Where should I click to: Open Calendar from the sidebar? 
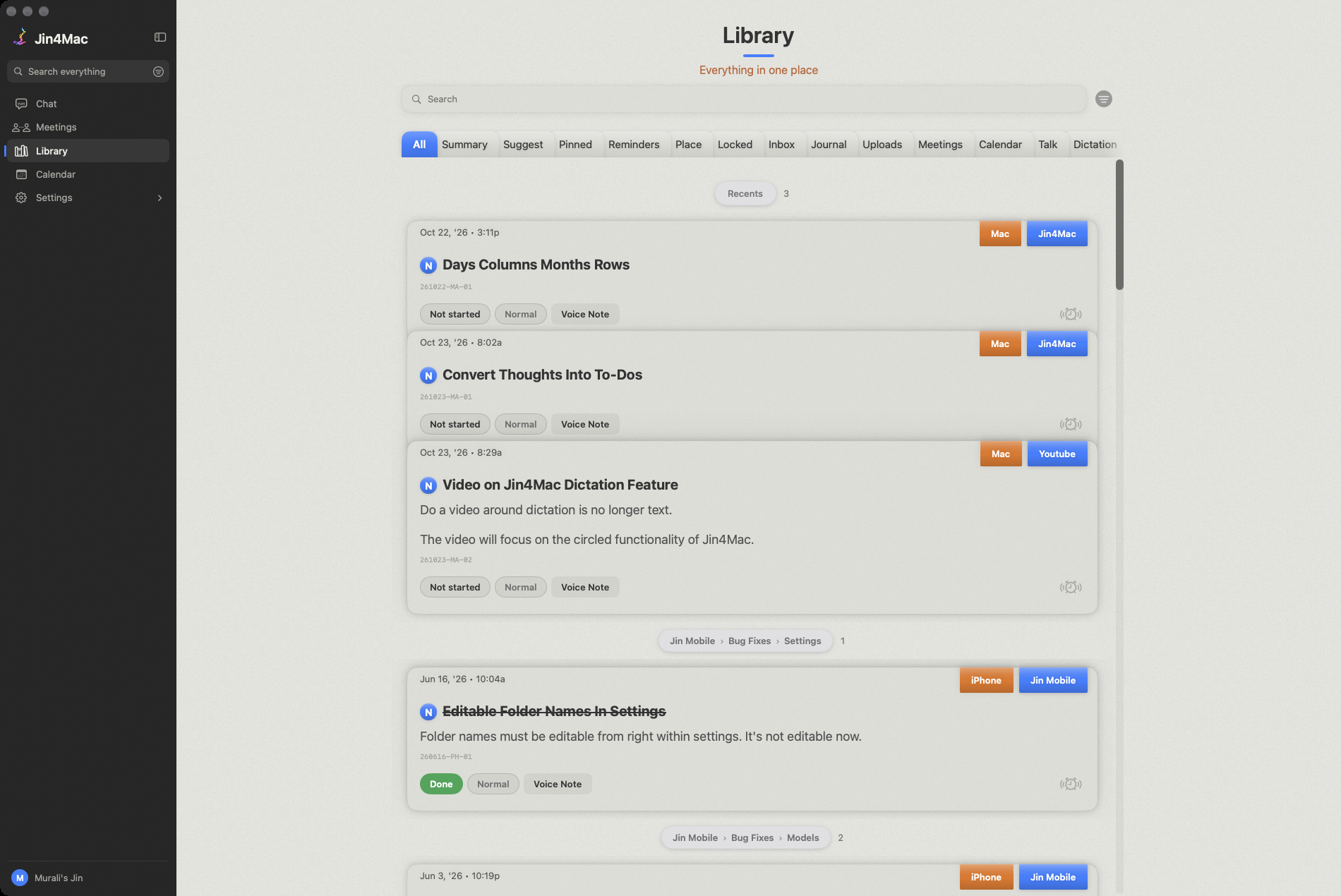coord(88,174)
